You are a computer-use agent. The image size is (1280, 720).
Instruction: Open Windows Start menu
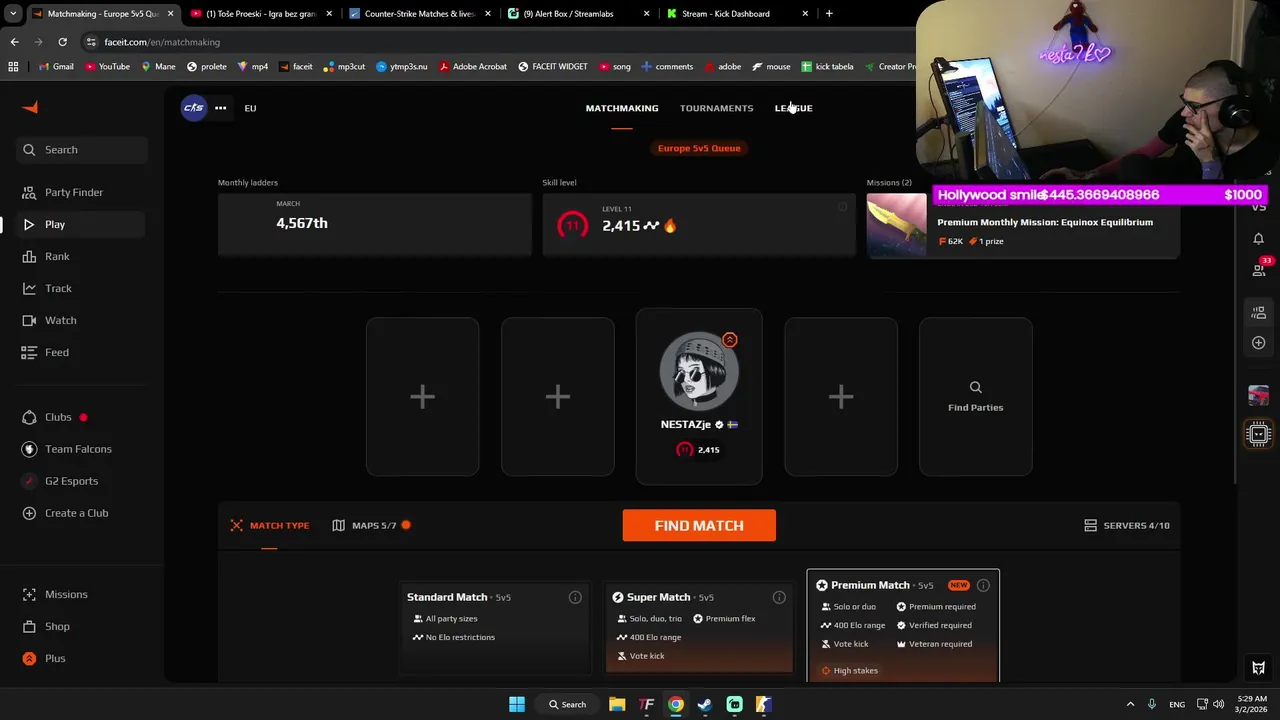click(517, 704)
